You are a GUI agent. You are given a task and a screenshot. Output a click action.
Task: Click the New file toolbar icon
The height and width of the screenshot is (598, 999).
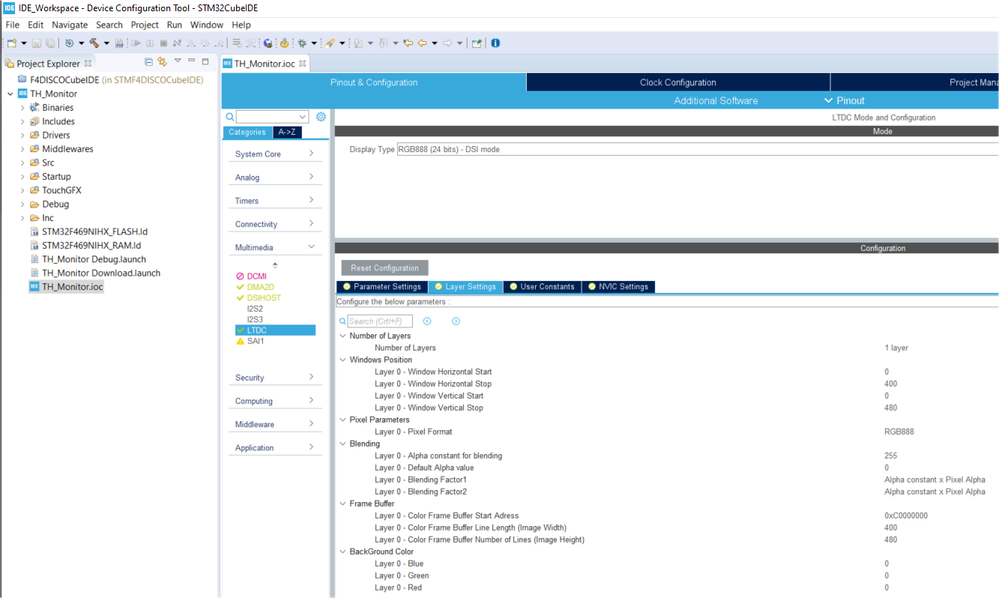point(11,43)
